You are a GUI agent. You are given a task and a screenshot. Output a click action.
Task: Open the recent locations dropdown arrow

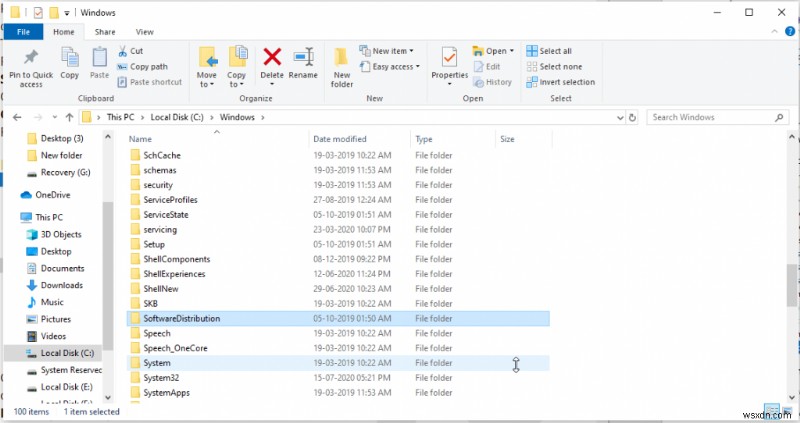tap(55, 117)
